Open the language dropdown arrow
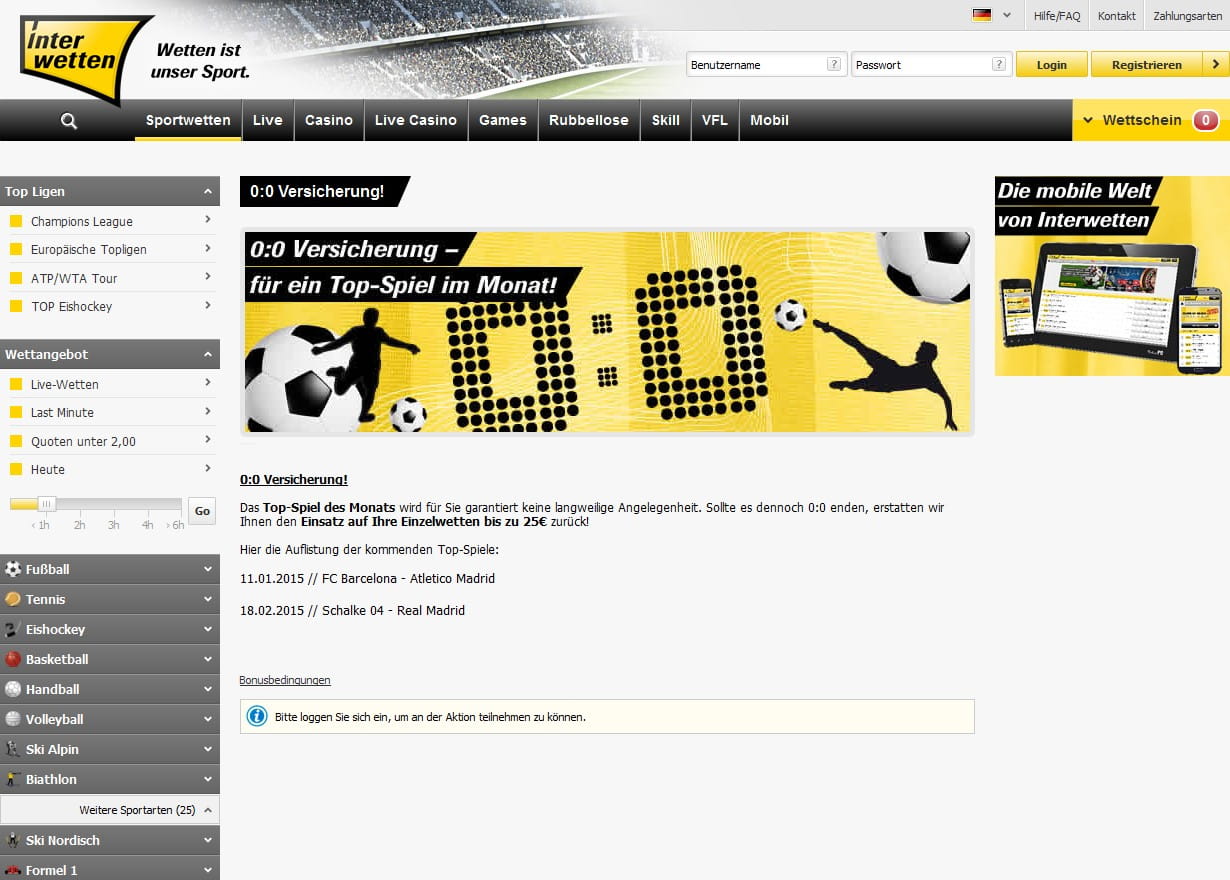 tap(1007, 15)
